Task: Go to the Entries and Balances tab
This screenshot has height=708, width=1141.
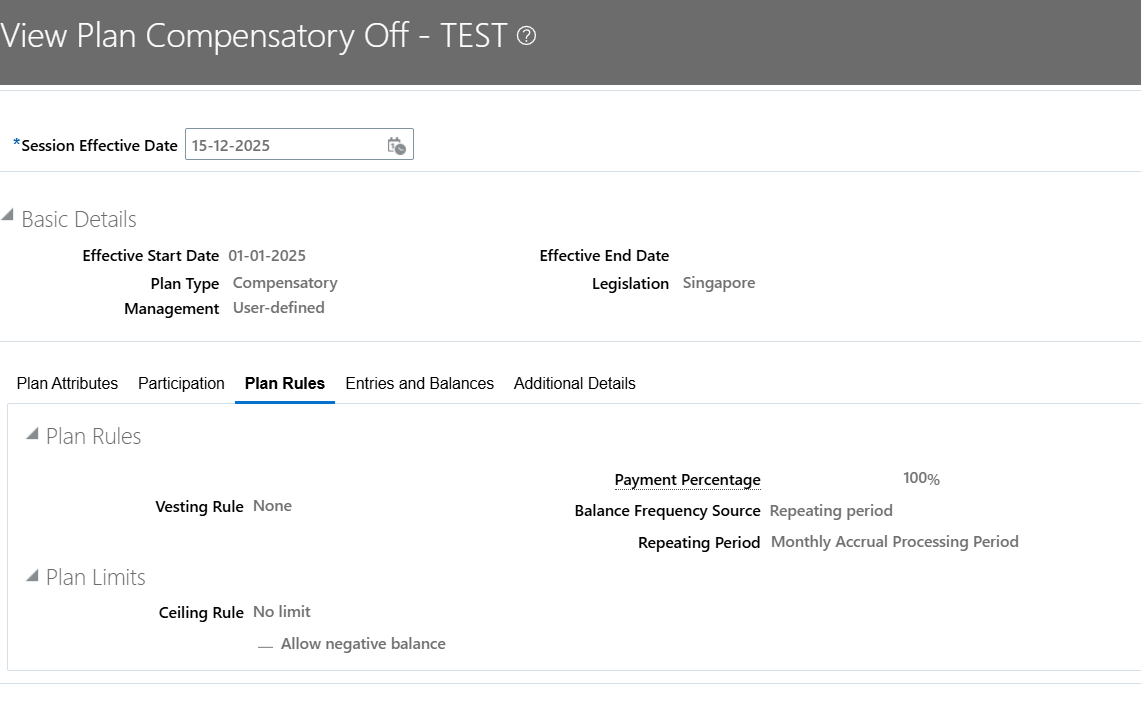Action: tap(419, 383)
